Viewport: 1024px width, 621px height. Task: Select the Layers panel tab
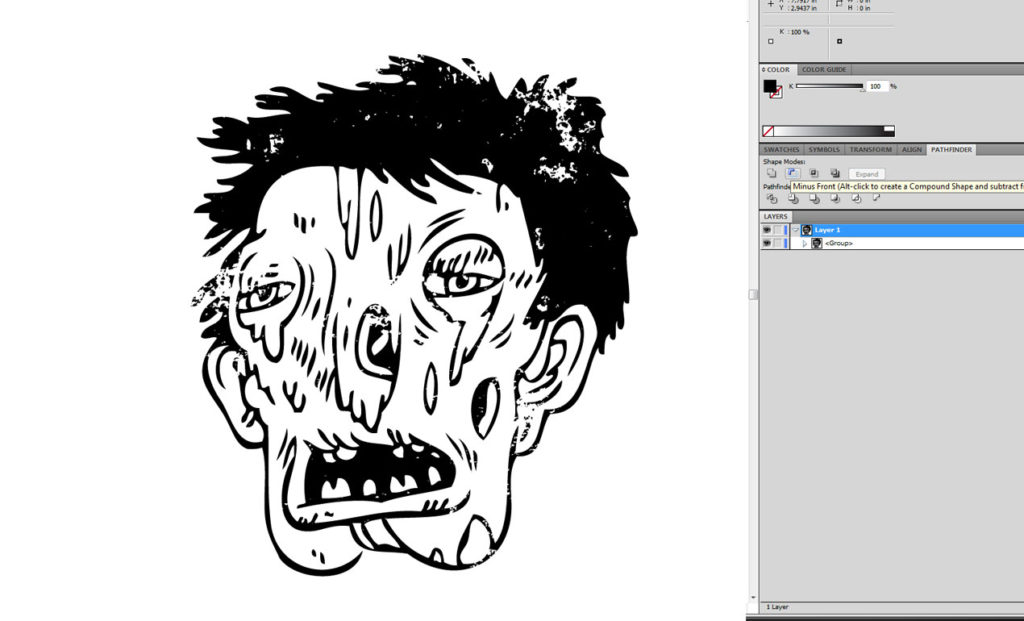tap(775, 216)
